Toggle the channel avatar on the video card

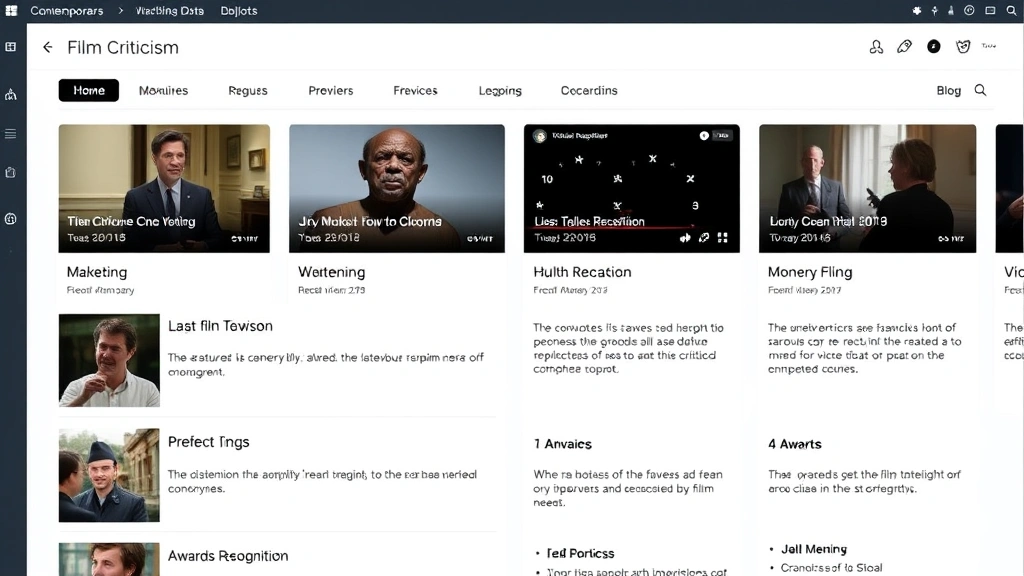click(540, 134)
